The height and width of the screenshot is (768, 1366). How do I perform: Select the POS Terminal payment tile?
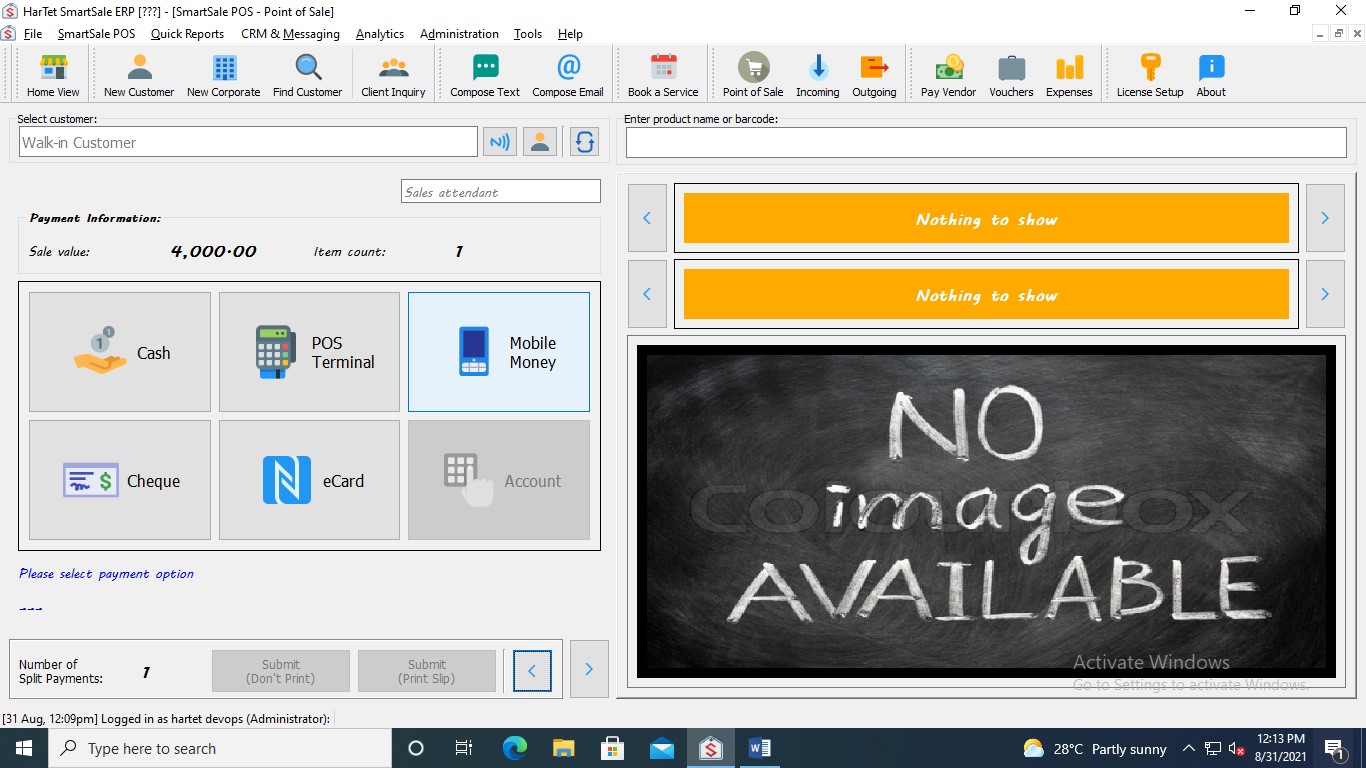coord(309,352)
